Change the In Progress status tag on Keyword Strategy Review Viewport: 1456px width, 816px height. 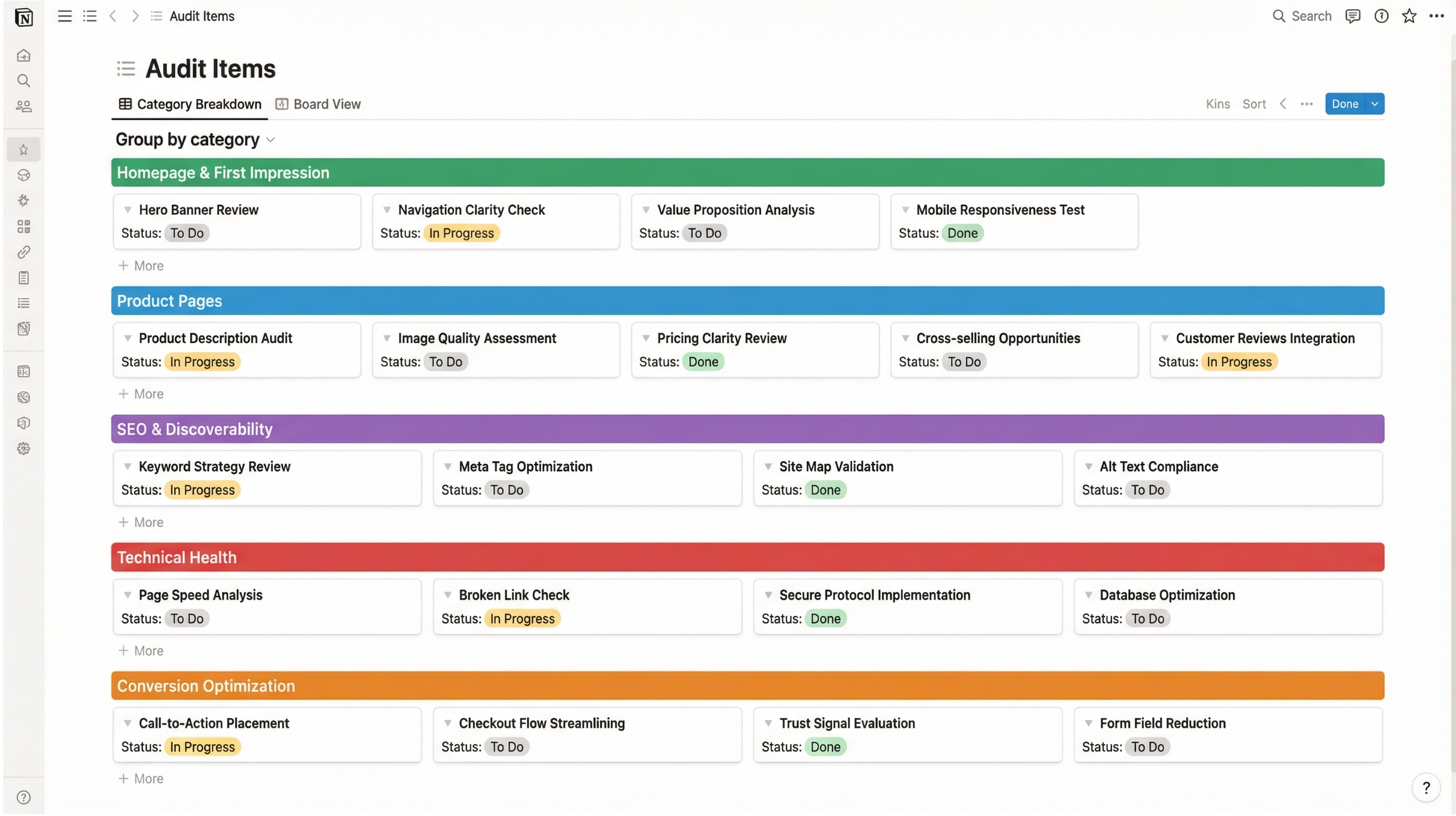click(202, 490)
